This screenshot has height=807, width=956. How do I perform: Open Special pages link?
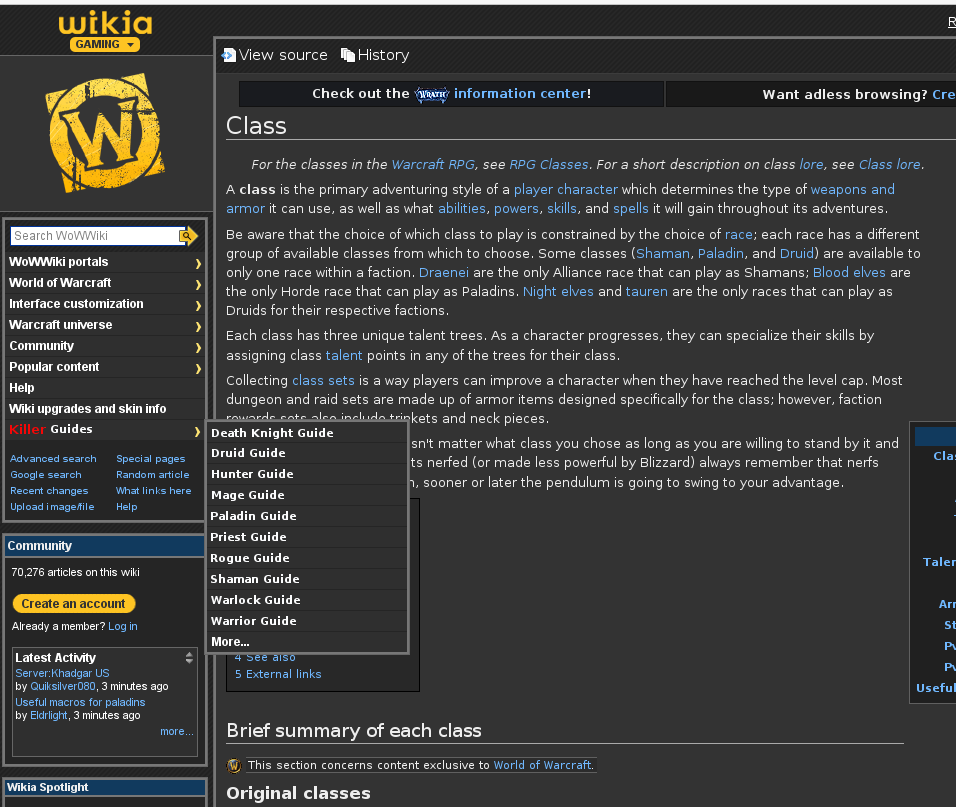[x=151, y=458]
